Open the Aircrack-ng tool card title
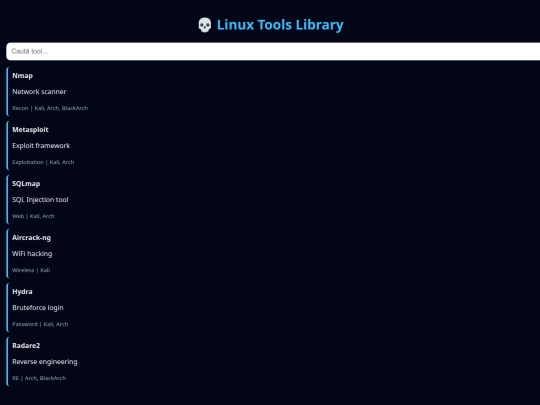This screenshot has width=540, height=405. (31, 238)
